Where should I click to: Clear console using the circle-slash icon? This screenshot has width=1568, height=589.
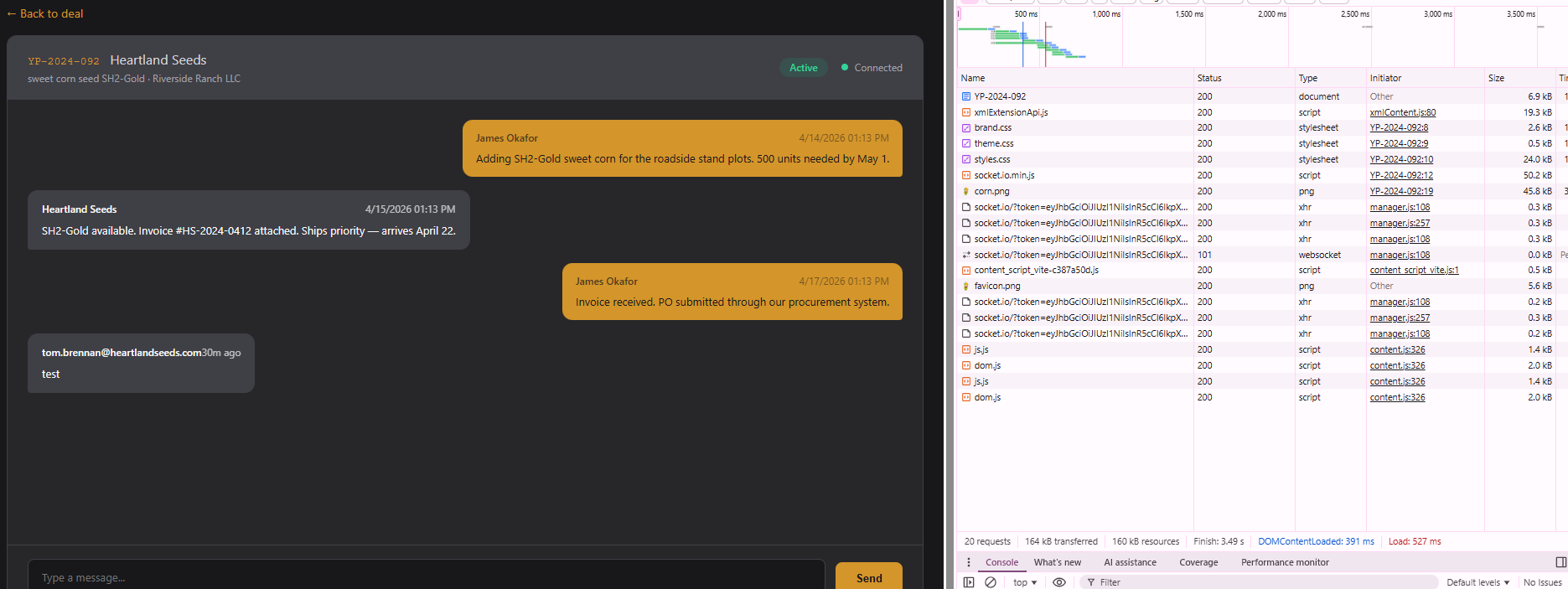(991, 582)
